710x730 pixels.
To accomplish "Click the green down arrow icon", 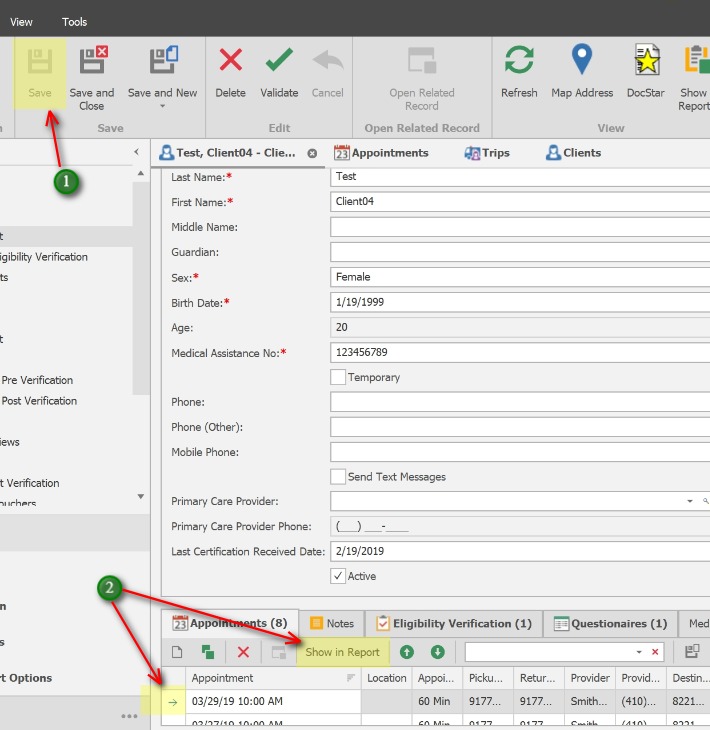I will point(438,652).
